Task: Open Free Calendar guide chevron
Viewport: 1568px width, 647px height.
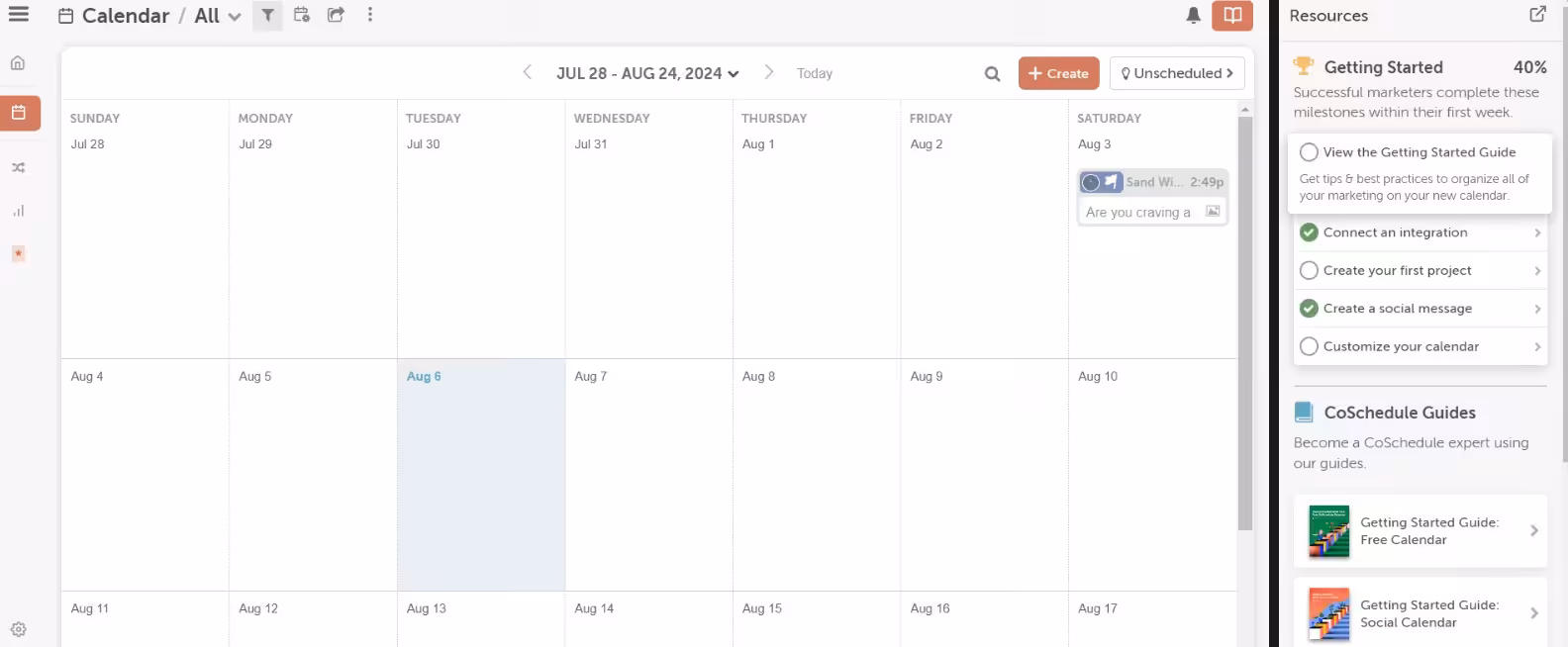Action: 1534,530
